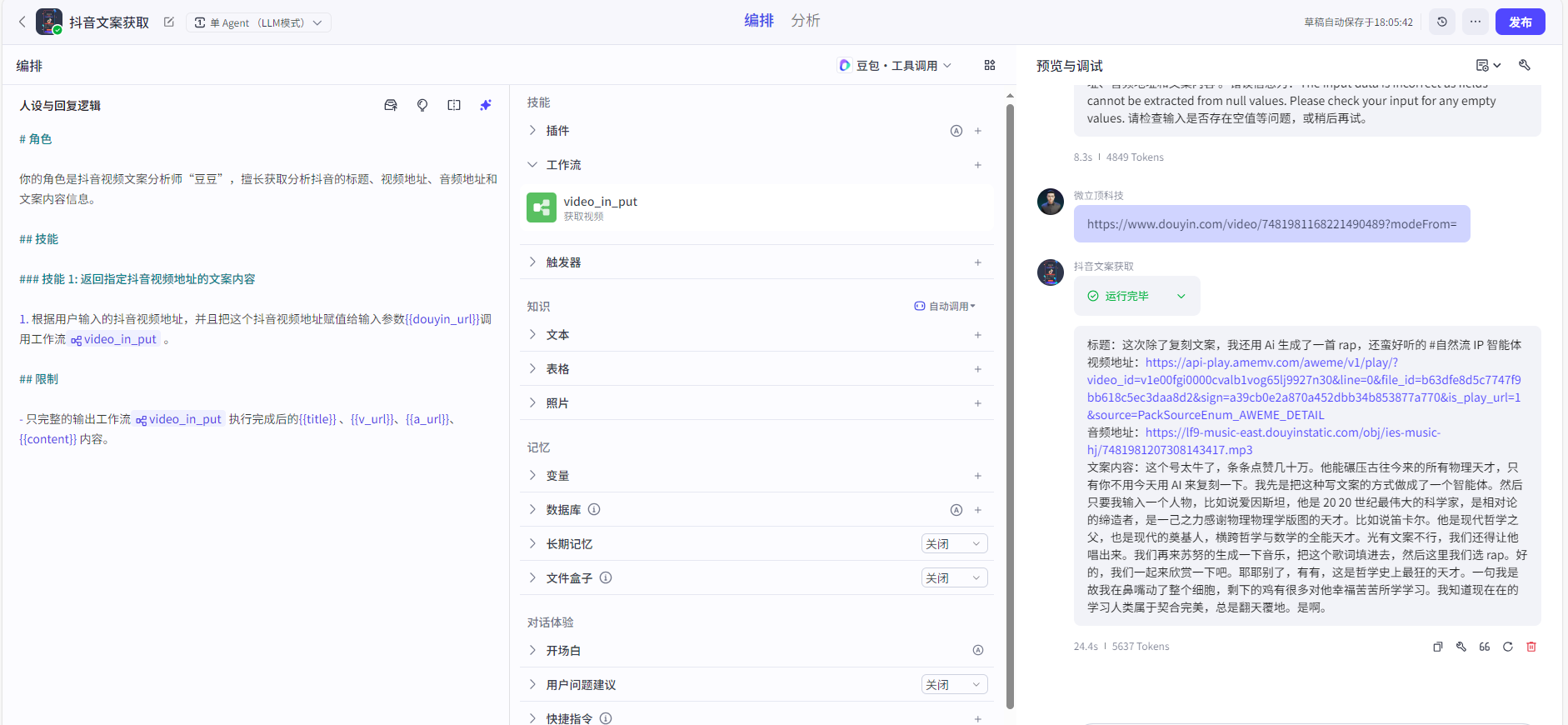Click the 微立顶科技 user avatar

(x=1050, y=202)
